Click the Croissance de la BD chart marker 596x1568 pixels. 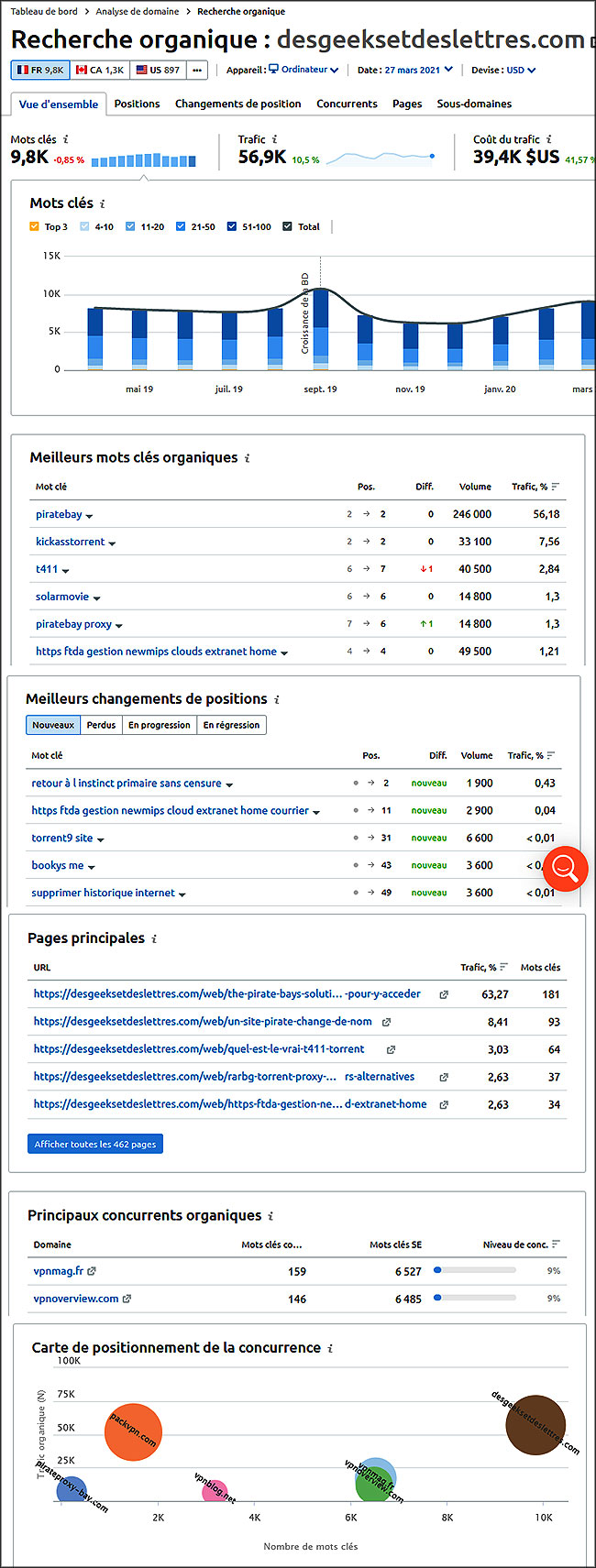[x=305, y=313]
